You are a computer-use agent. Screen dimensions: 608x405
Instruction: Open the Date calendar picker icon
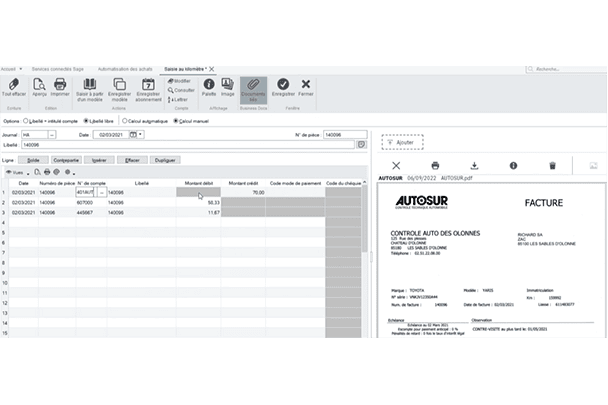tap(133, 135)
